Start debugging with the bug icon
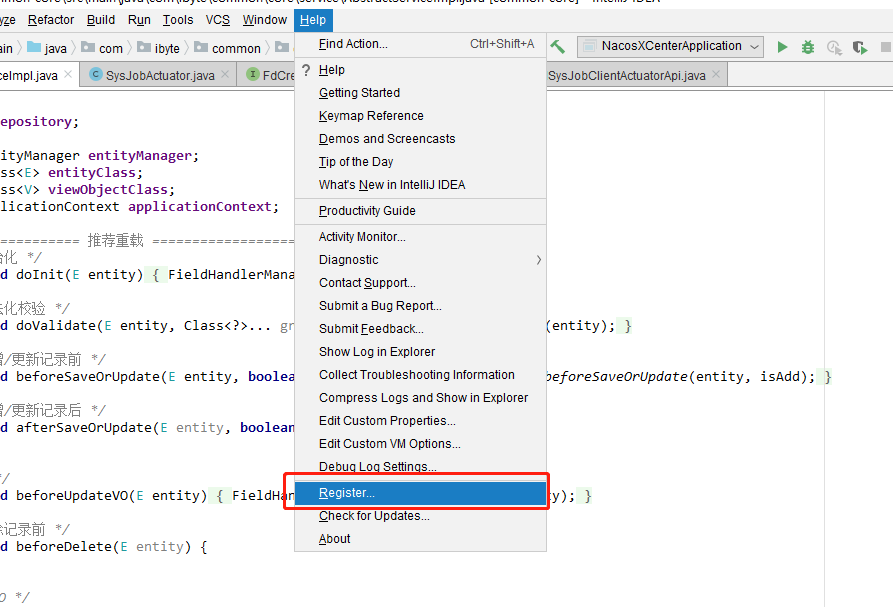Screen dimensions: 893x607 [808, 47]
